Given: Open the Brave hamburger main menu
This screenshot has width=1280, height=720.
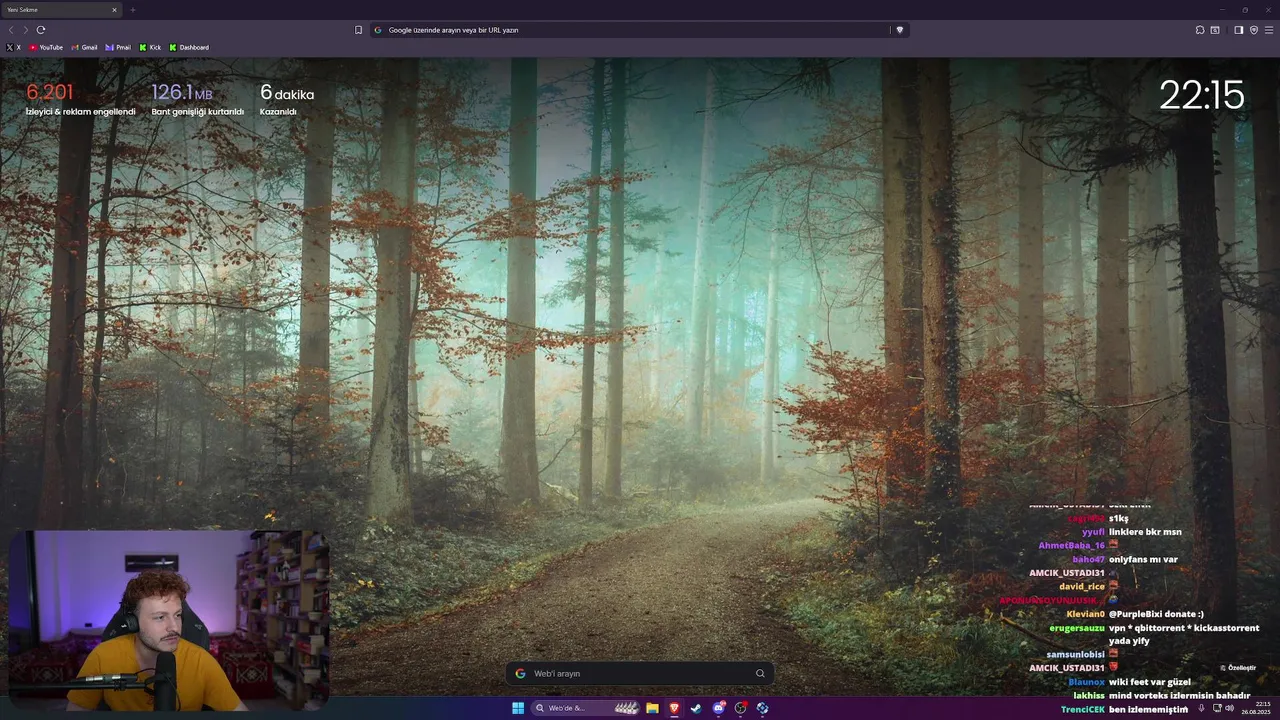Looking at the screenshot, I should coord(1269,30).
